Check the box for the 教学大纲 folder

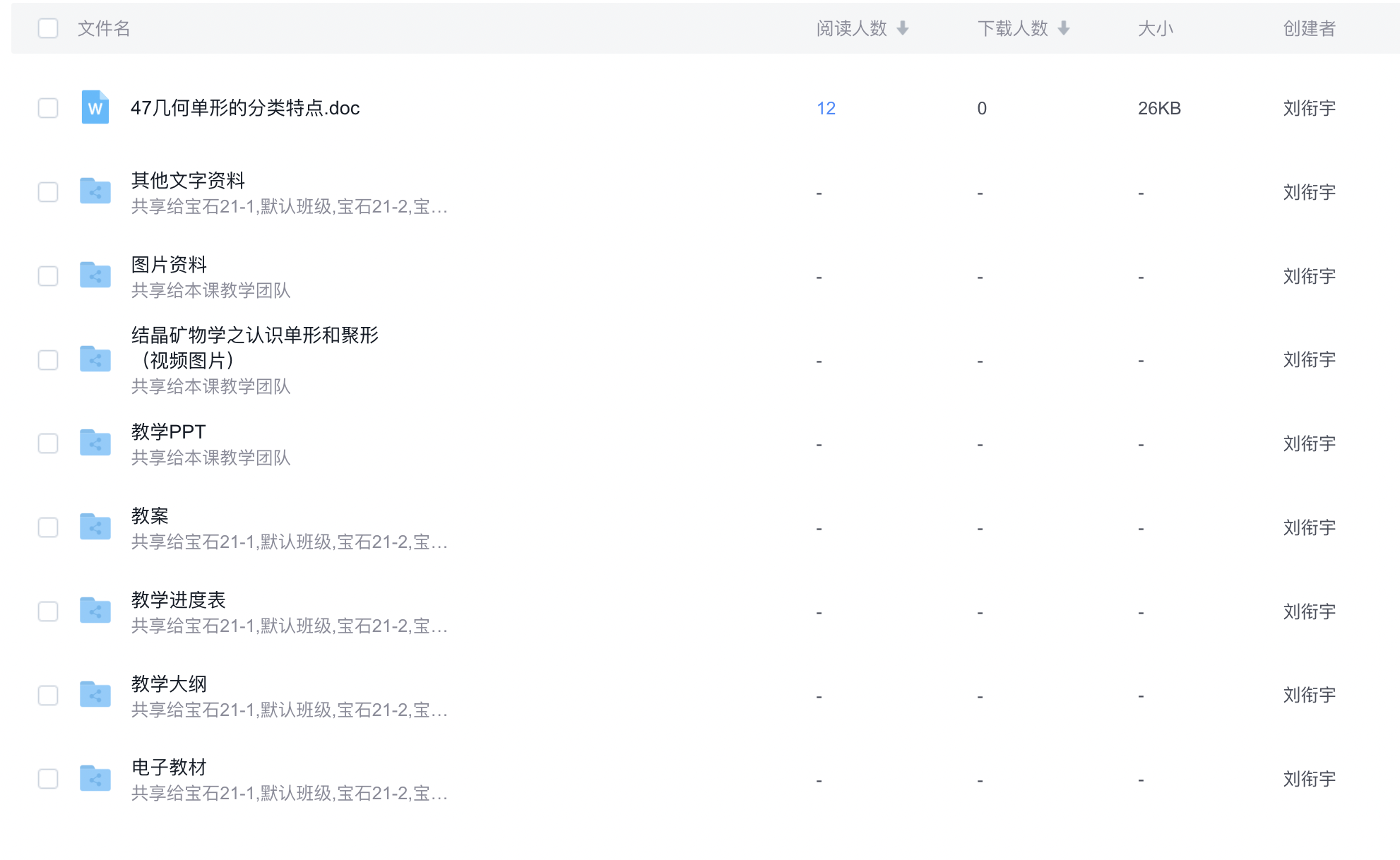click(48, 695)
